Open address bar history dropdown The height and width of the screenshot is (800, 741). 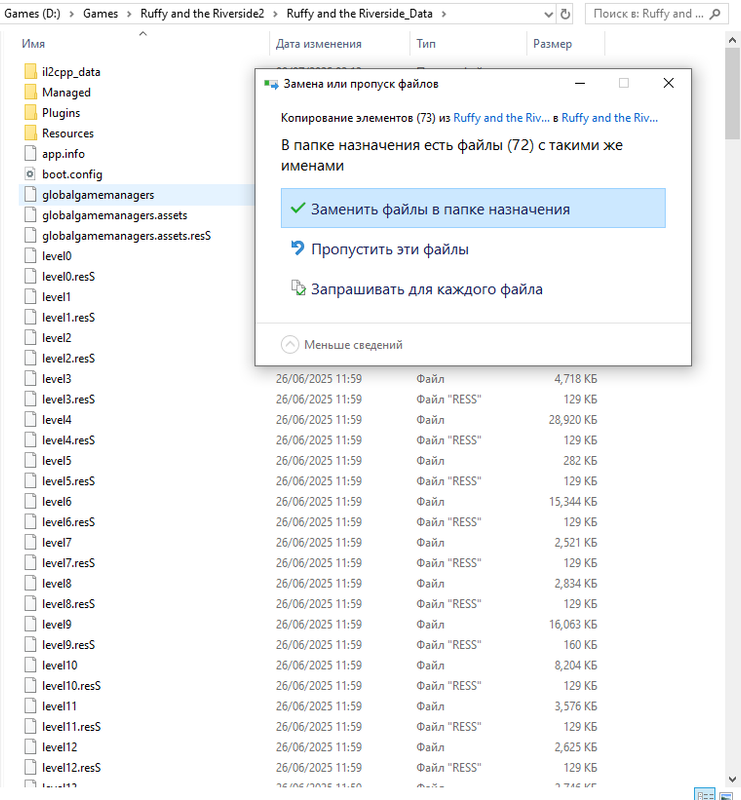click(x=549, y=14)
